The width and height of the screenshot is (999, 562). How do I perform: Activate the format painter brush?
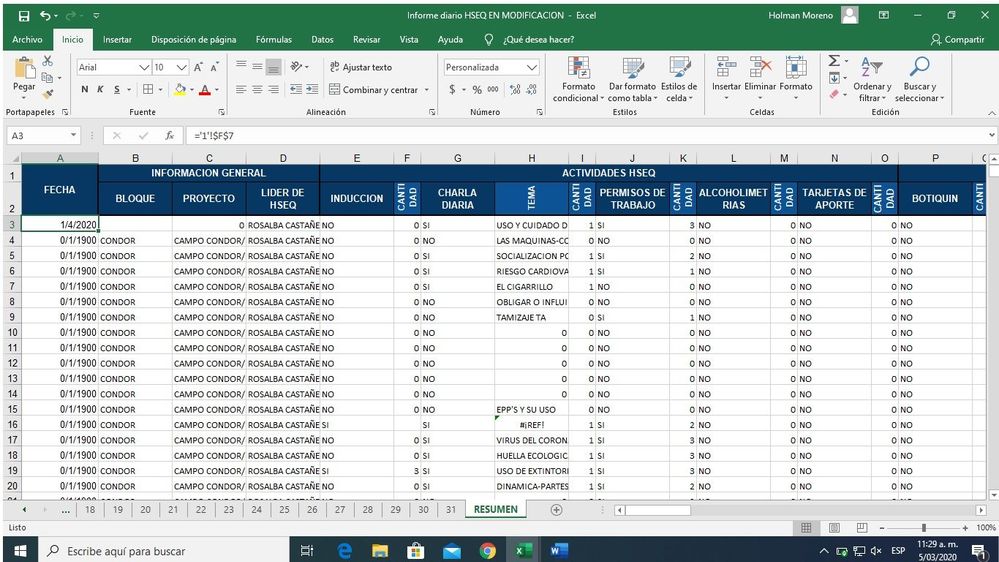48,94
